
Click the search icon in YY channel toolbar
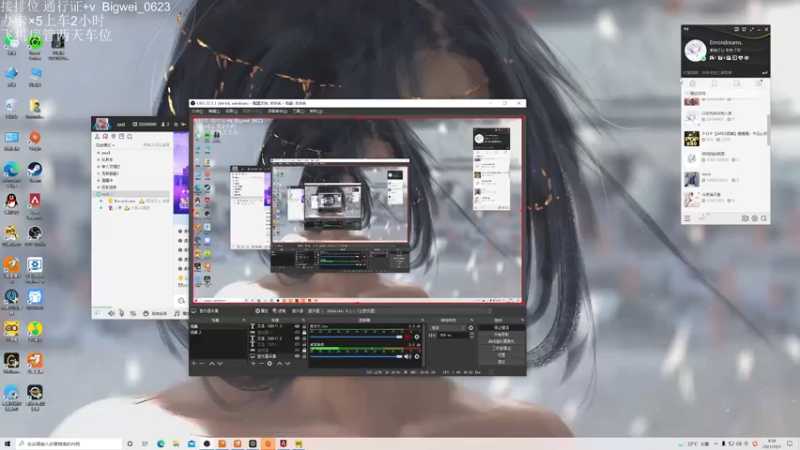pyautogui.click(x=130, y=137)
